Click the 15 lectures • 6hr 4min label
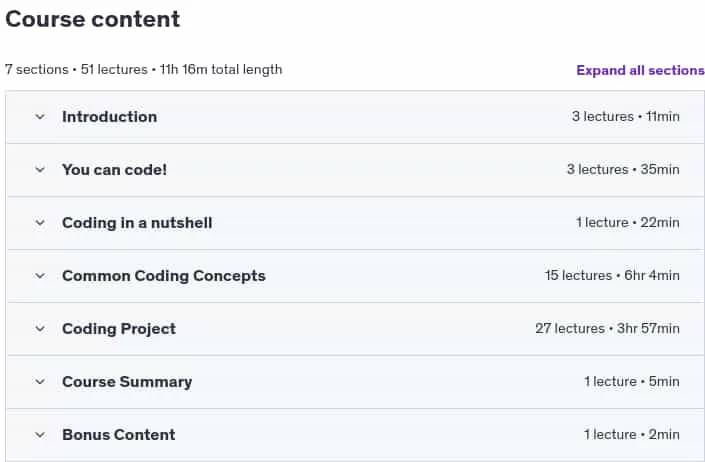The width and height of the screenshot is (705, 462). coord(612,275)
